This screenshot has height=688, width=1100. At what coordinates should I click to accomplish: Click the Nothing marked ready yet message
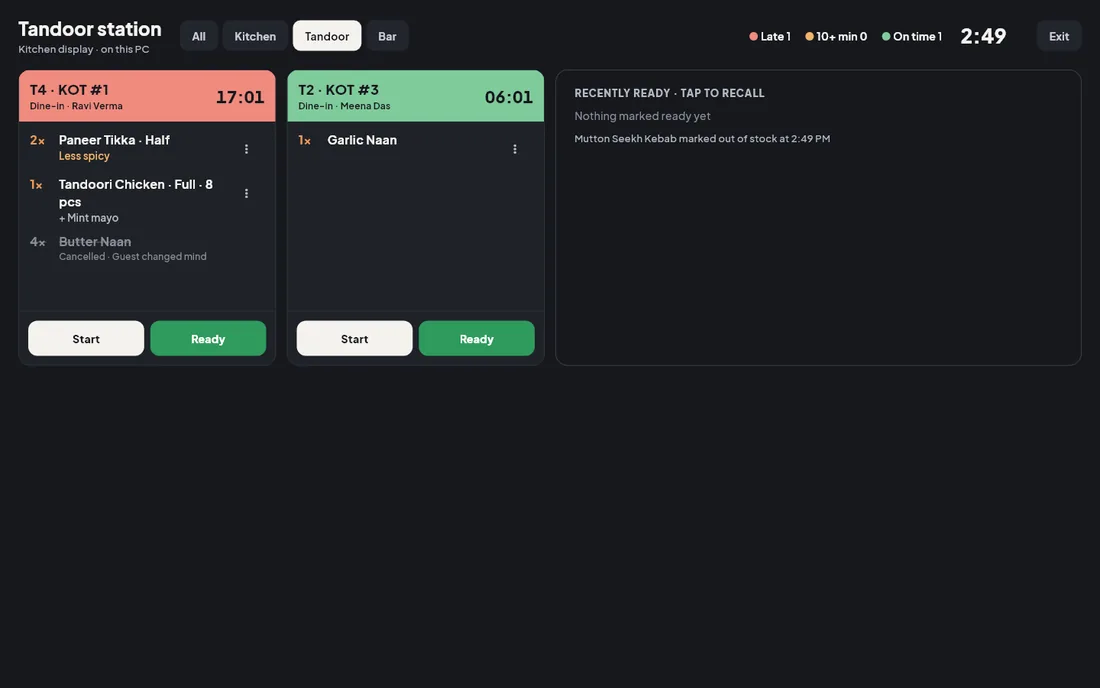pyautogui.click(x=643, y=116)
